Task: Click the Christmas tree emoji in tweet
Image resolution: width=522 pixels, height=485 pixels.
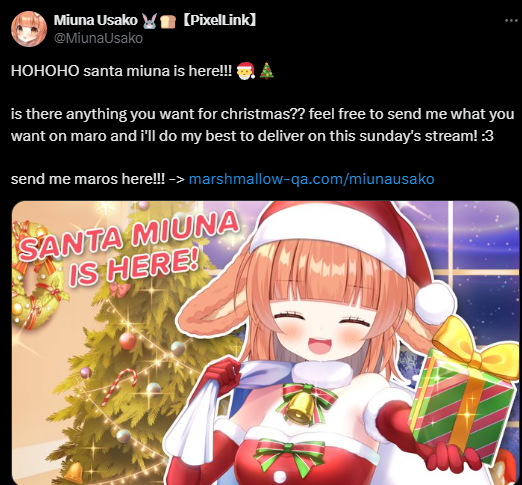Action: point(267,71)
